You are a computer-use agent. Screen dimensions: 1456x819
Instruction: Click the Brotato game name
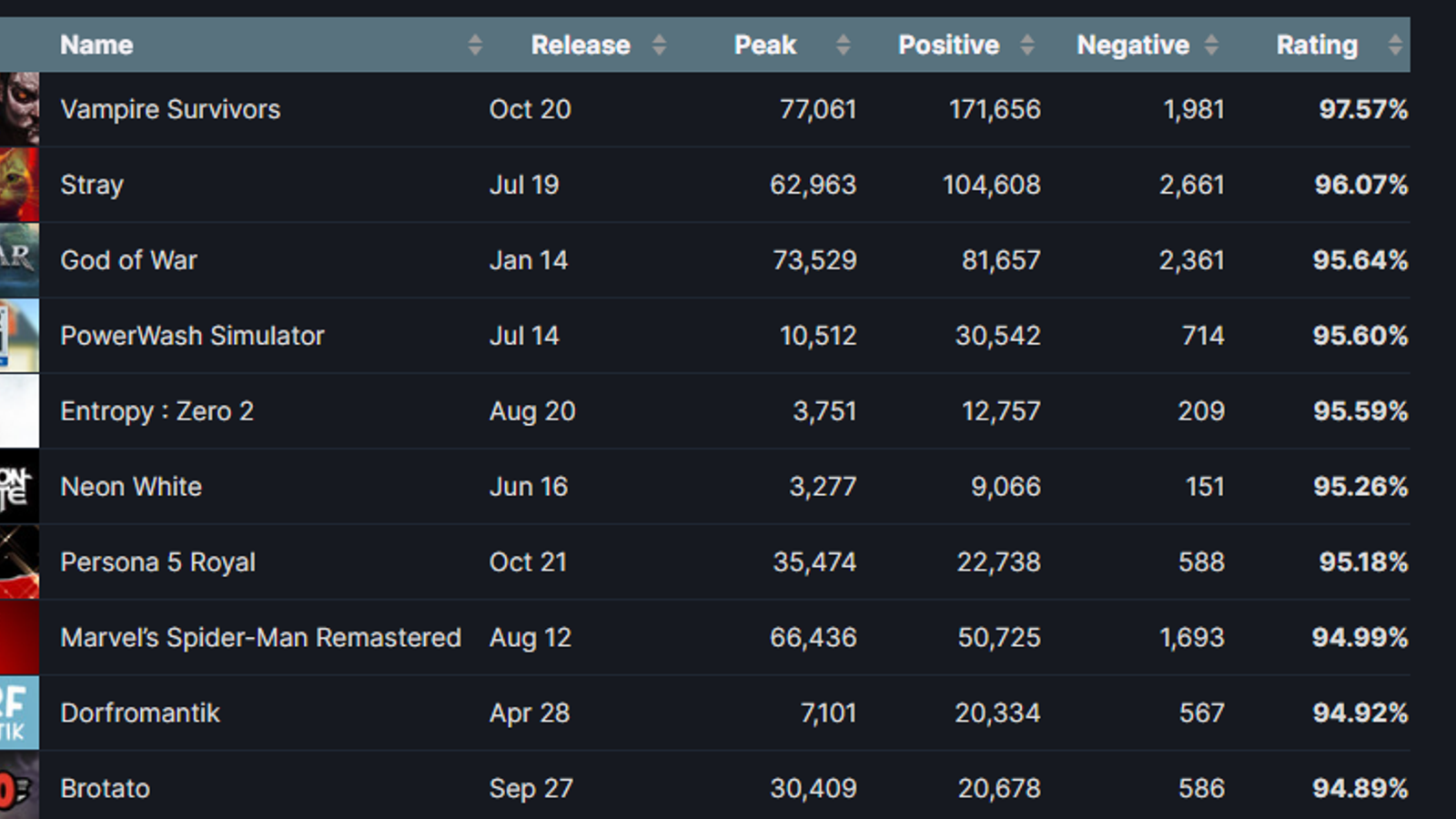[x=105, y=788]
